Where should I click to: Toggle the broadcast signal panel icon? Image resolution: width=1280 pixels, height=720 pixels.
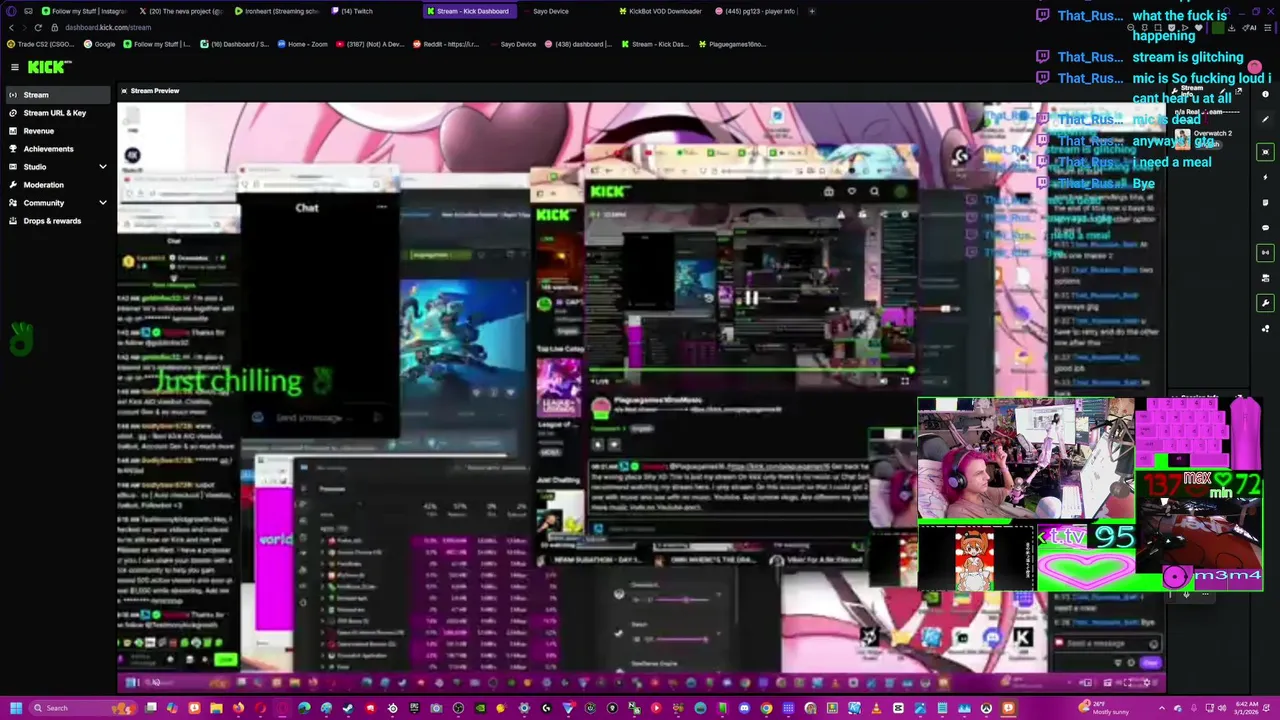1265,253
